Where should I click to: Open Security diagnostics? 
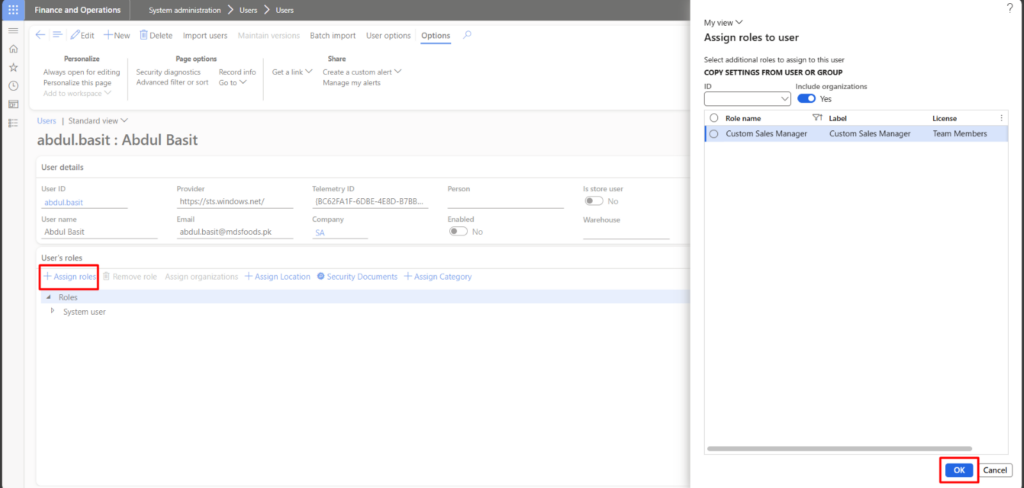coord(168,72)
